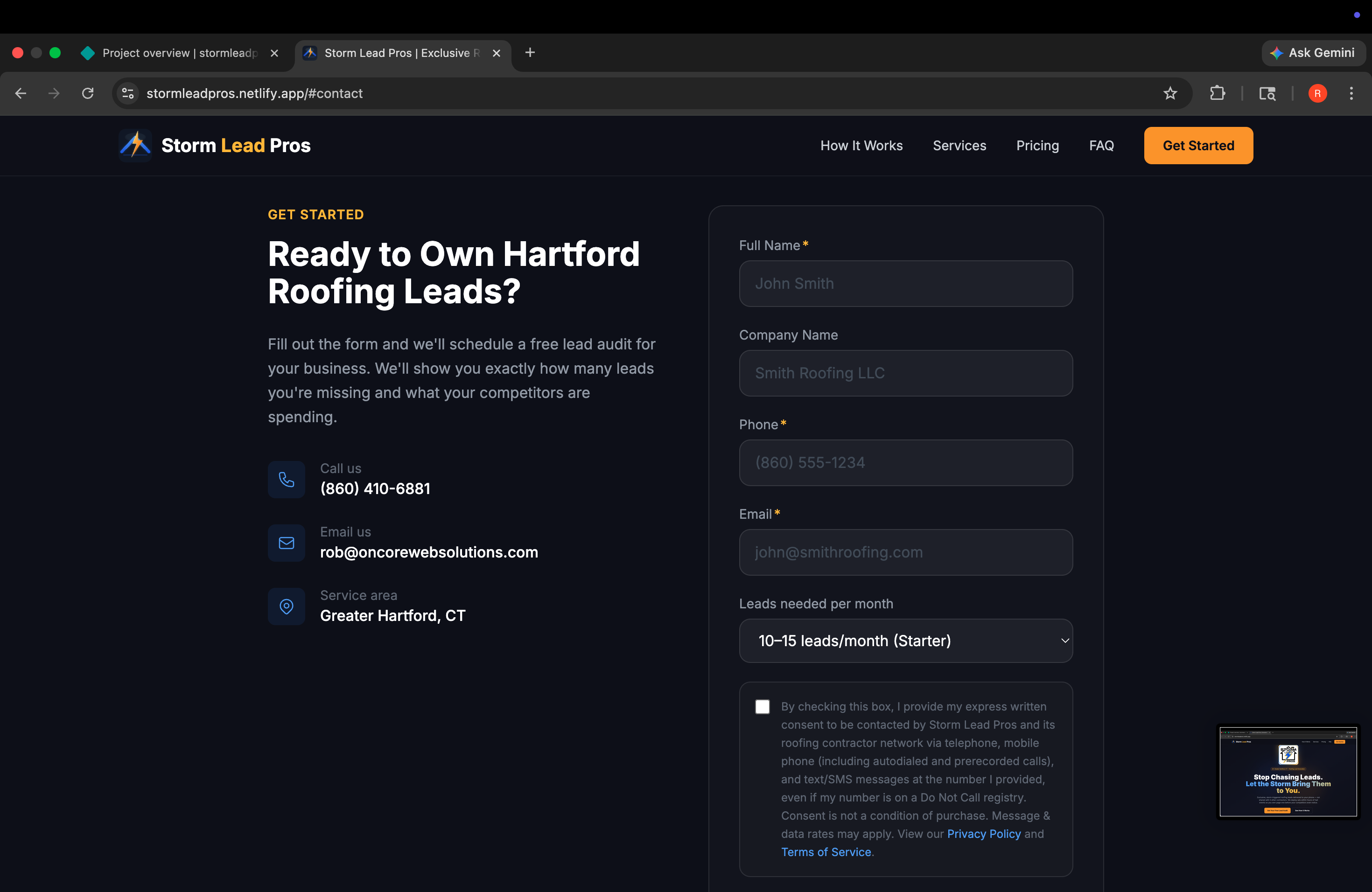Close the Storm Lead Pros tab
The image size is (1372, 892).
click(x=497, y=53)
